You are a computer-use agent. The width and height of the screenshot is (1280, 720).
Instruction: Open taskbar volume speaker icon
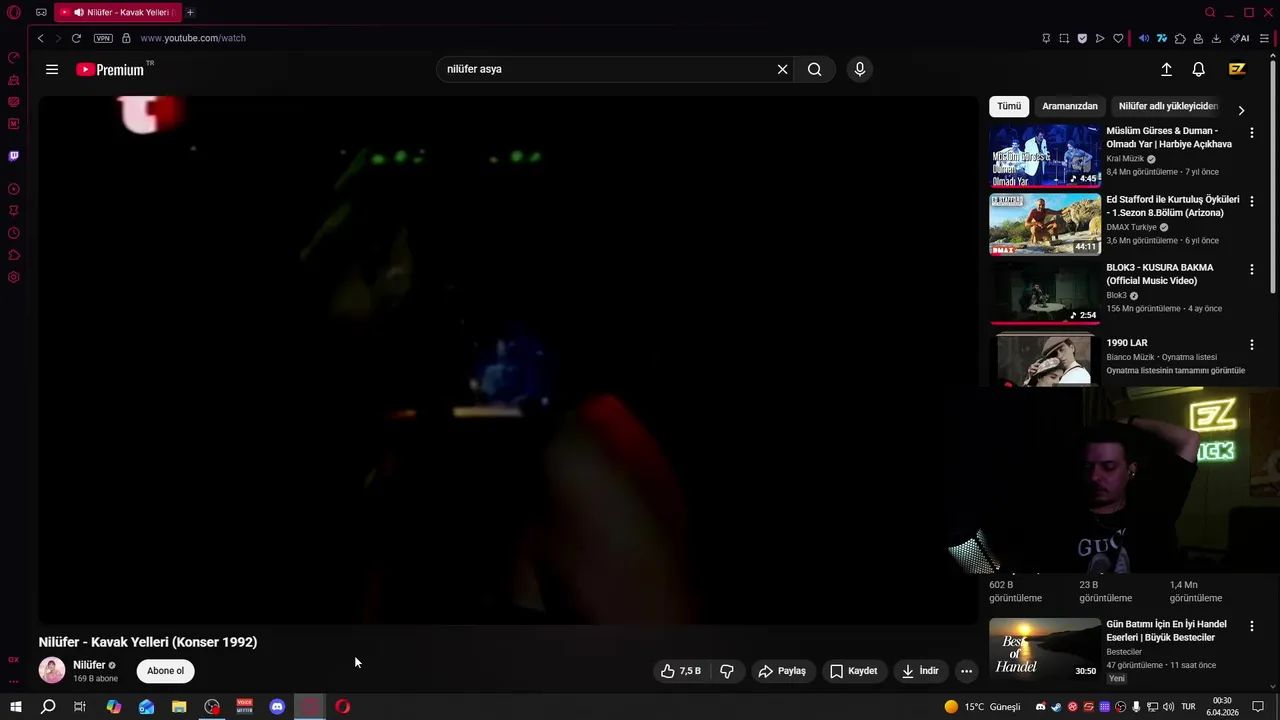pyautogui.click(x=1169, y=707)
